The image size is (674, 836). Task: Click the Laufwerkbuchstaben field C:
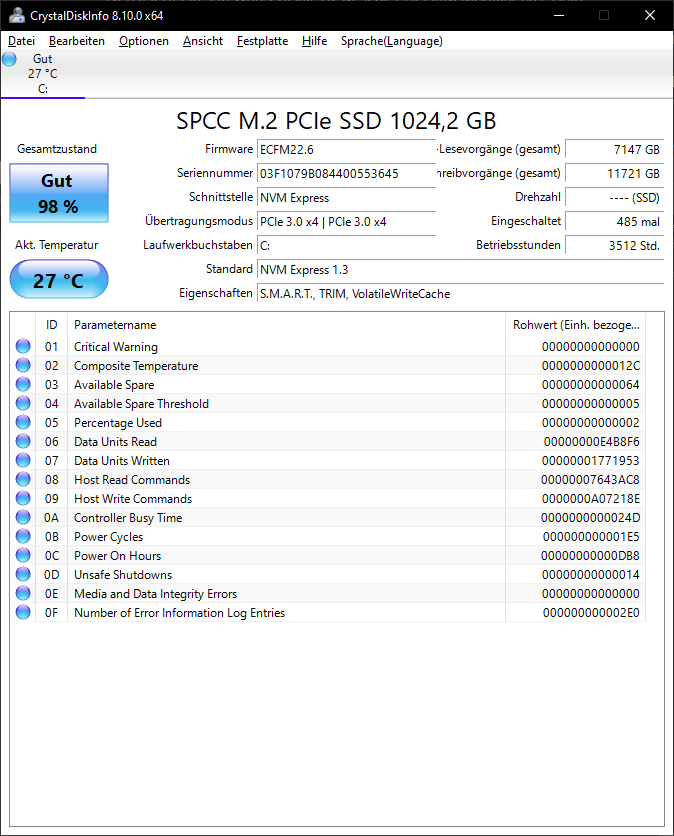point(347,246)
